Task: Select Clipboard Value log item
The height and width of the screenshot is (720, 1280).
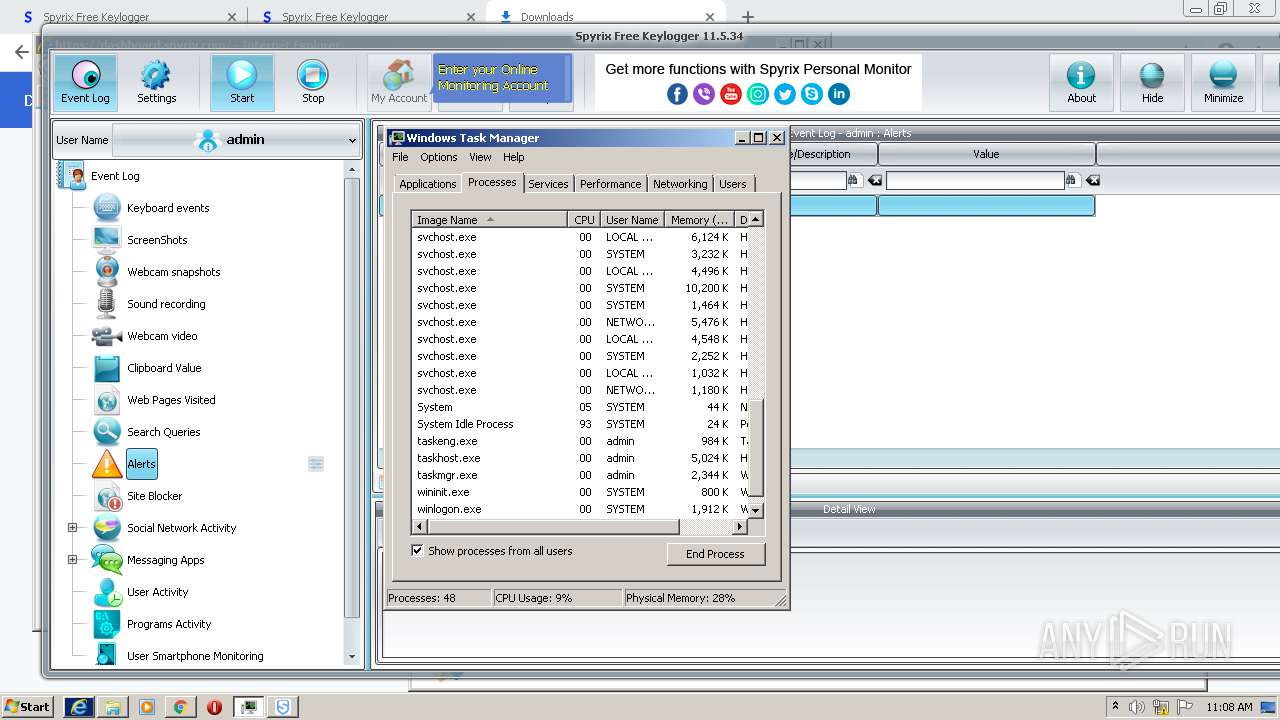Action: point(164,368)
